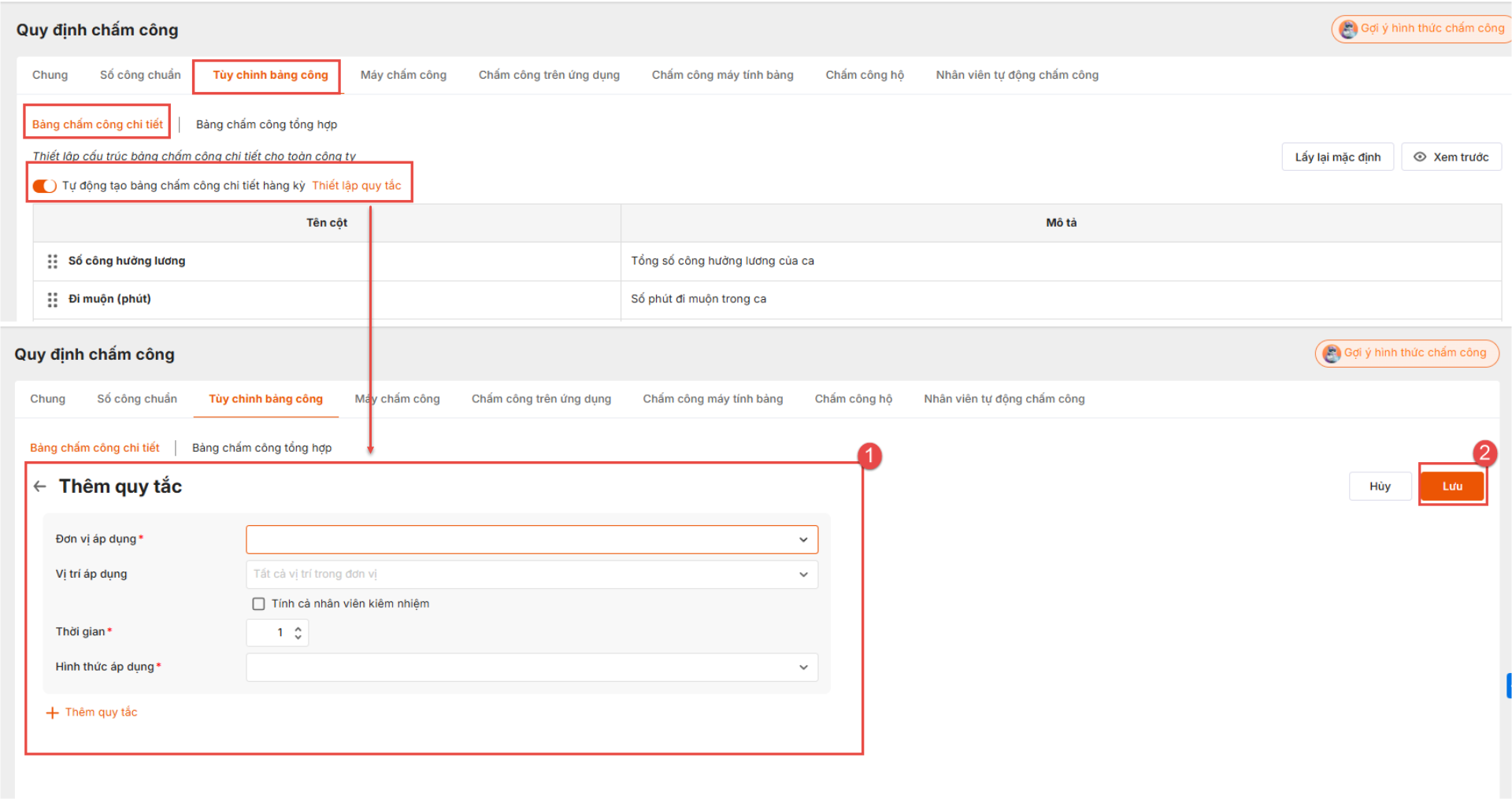Click avatar icon in top Gợi ý hình thức chấm công
The width and height of the screenshot is (1512, 799).
pyautogui.click(x=1348, y=29)
